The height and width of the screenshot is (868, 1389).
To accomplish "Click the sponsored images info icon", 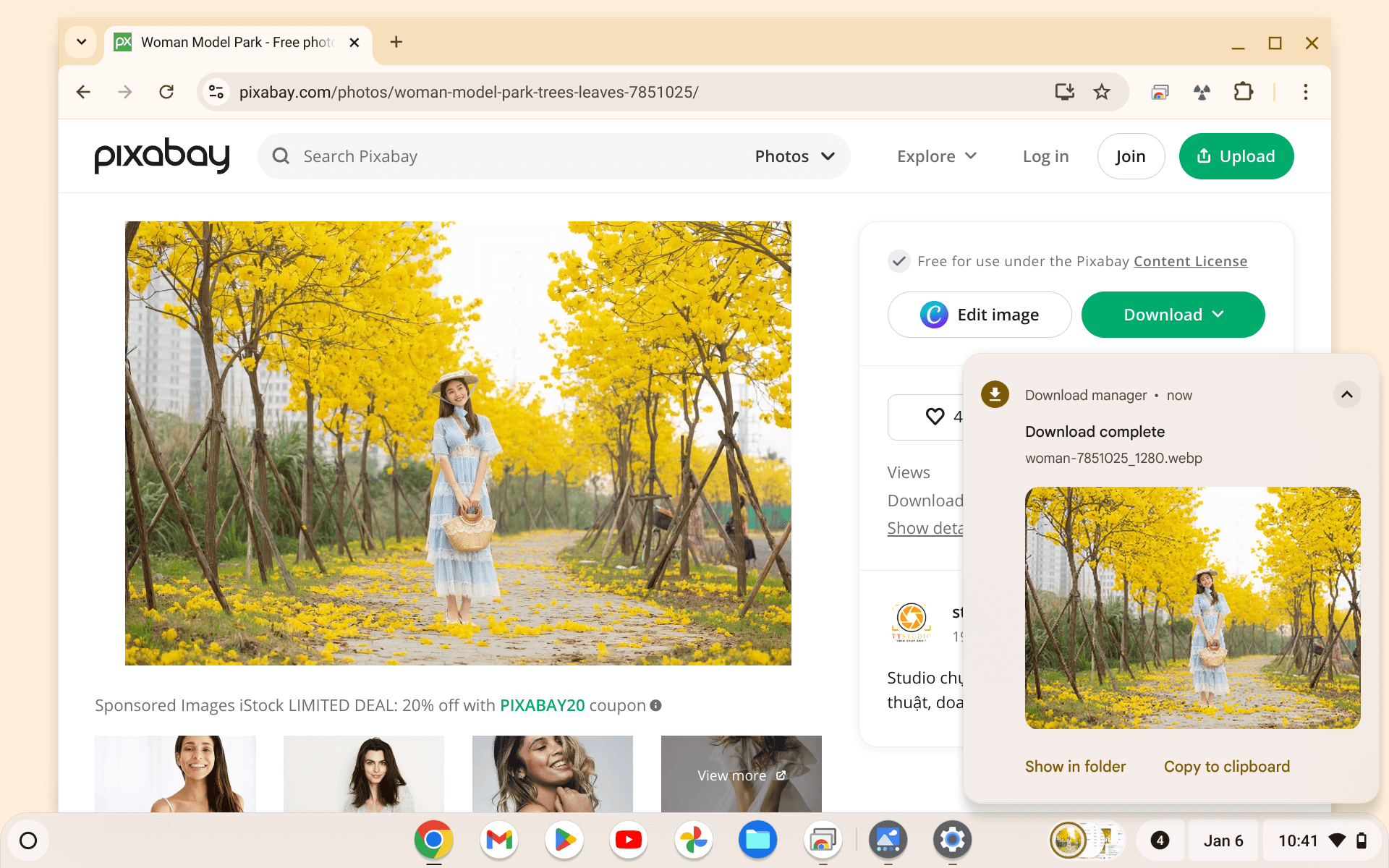I will coord(655,705).
